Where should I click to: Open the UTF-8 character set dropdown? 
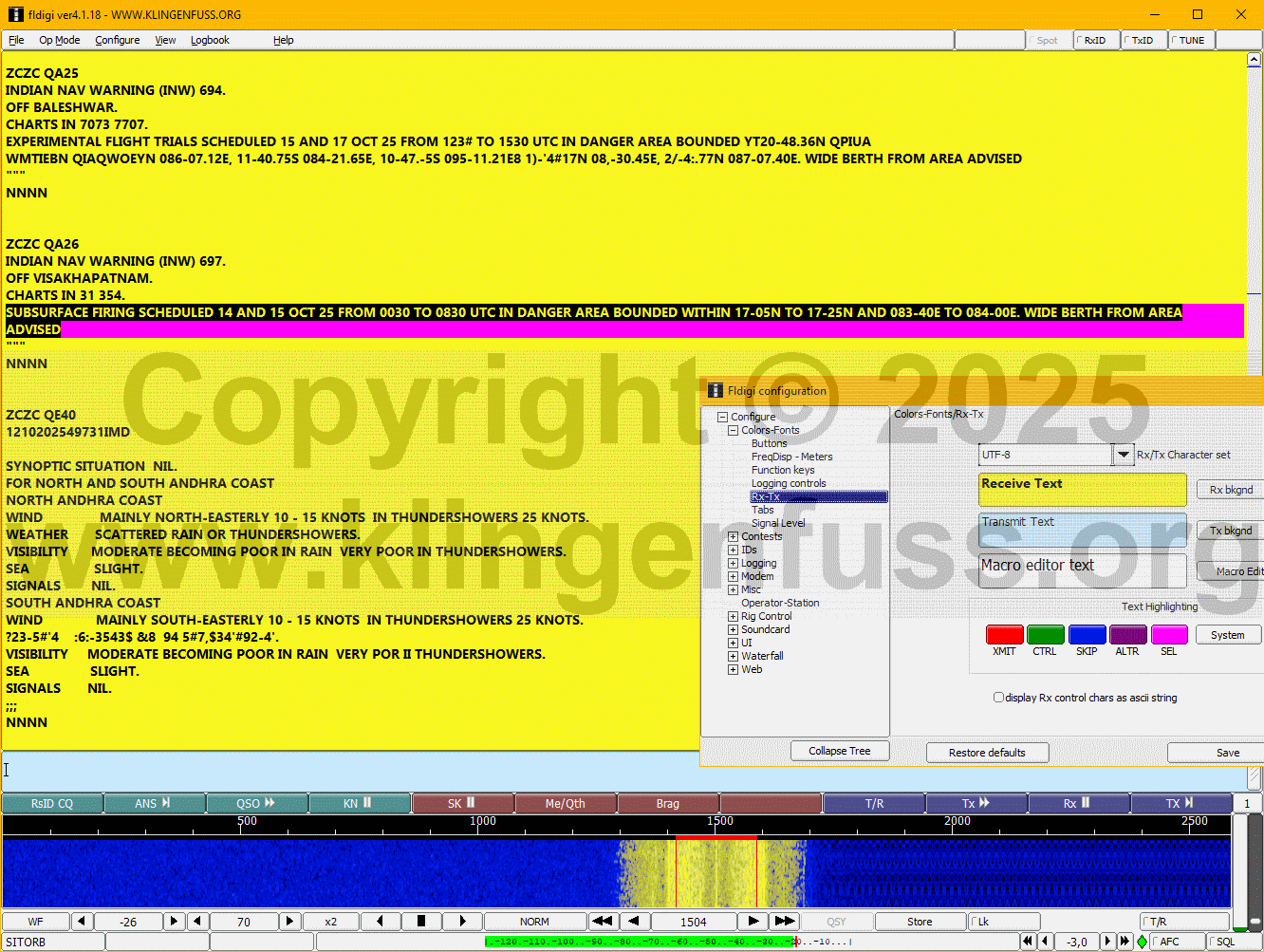tap(1123, 455)
